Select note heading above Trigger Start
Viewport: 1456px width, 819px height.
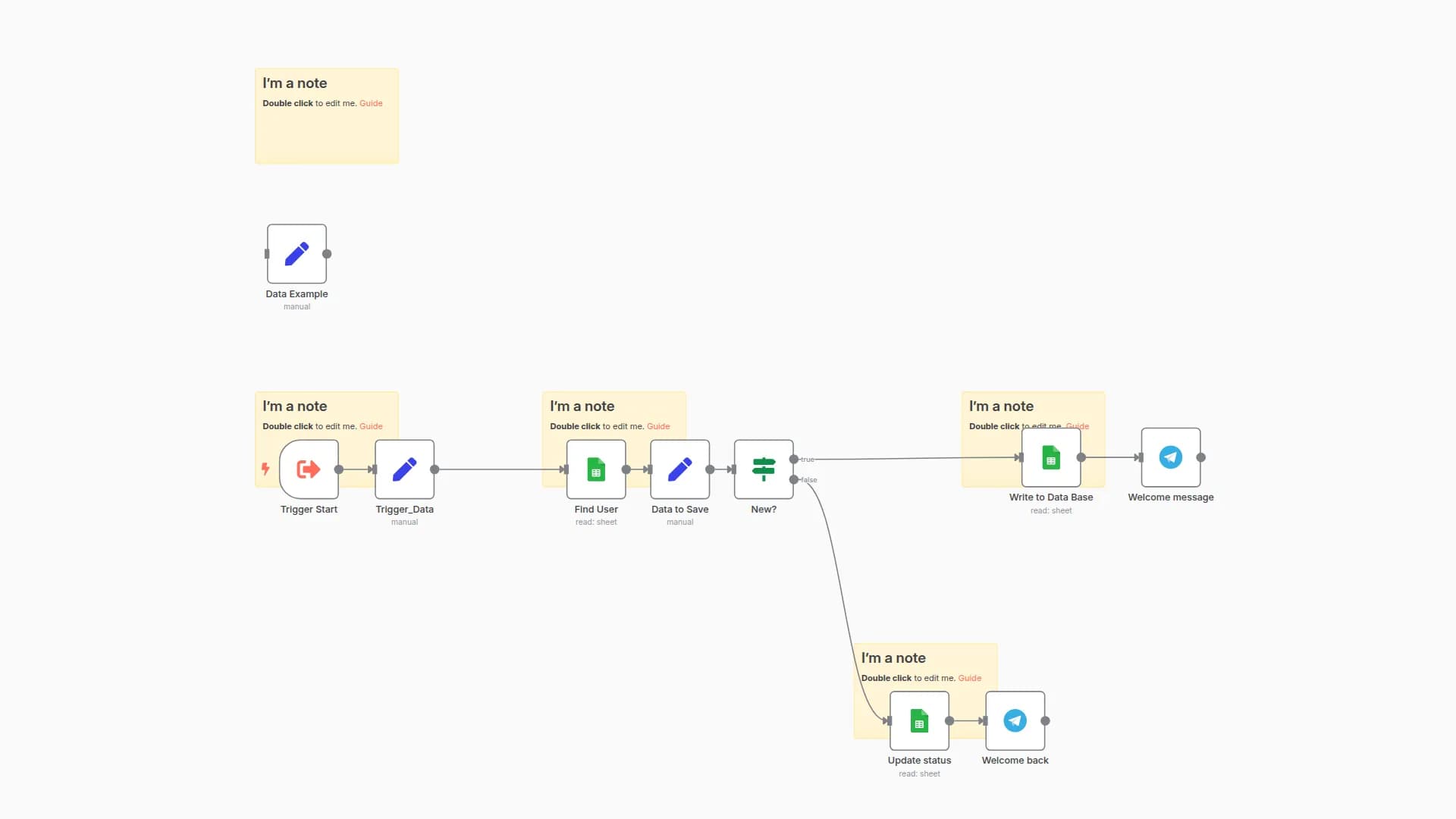(295, 406)
